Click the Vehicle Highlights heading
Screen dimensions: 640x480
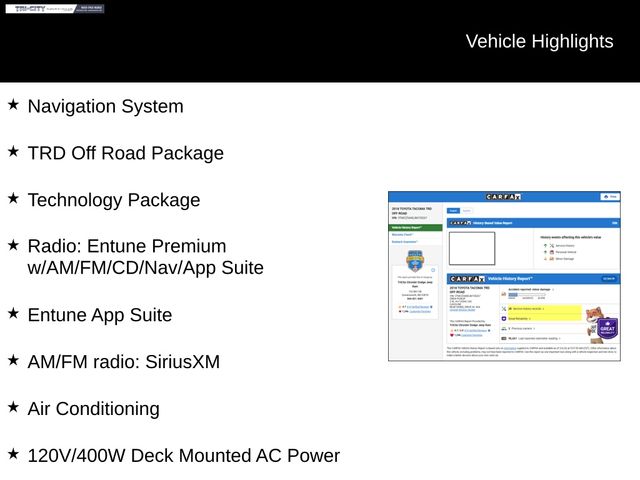click(x=539, y=41)
